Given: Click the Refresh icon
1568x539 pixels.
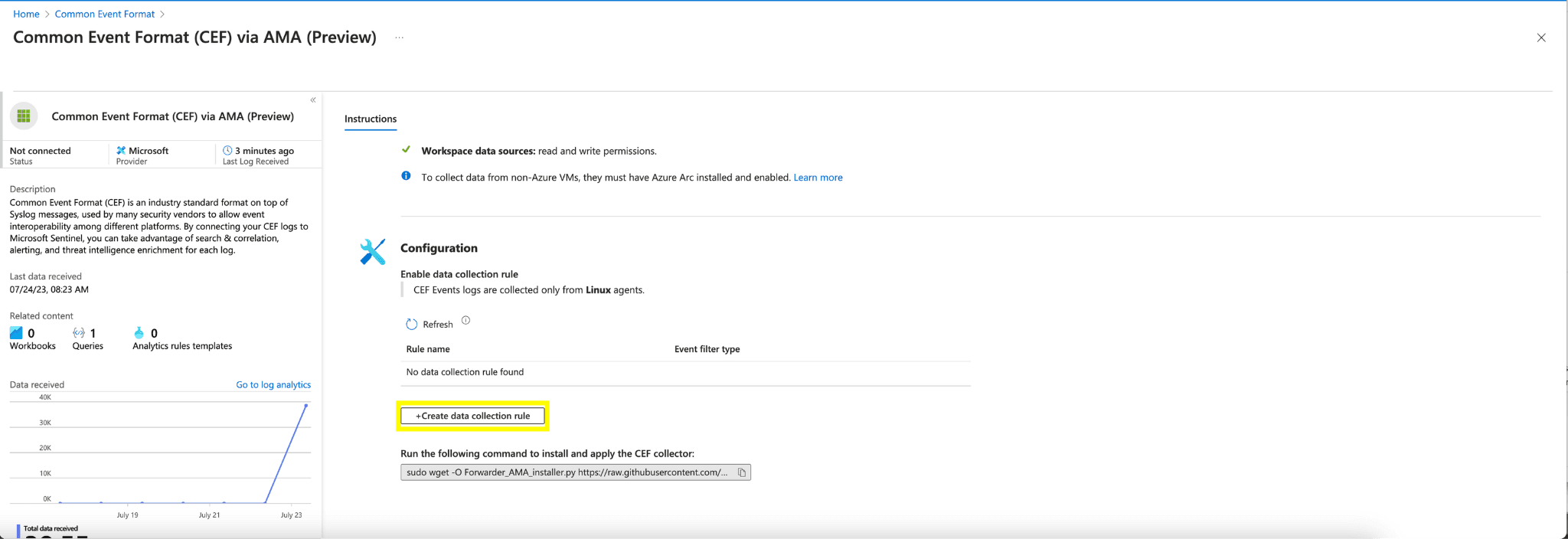Looking at the screenshot, I should click(x=412, y=325).
